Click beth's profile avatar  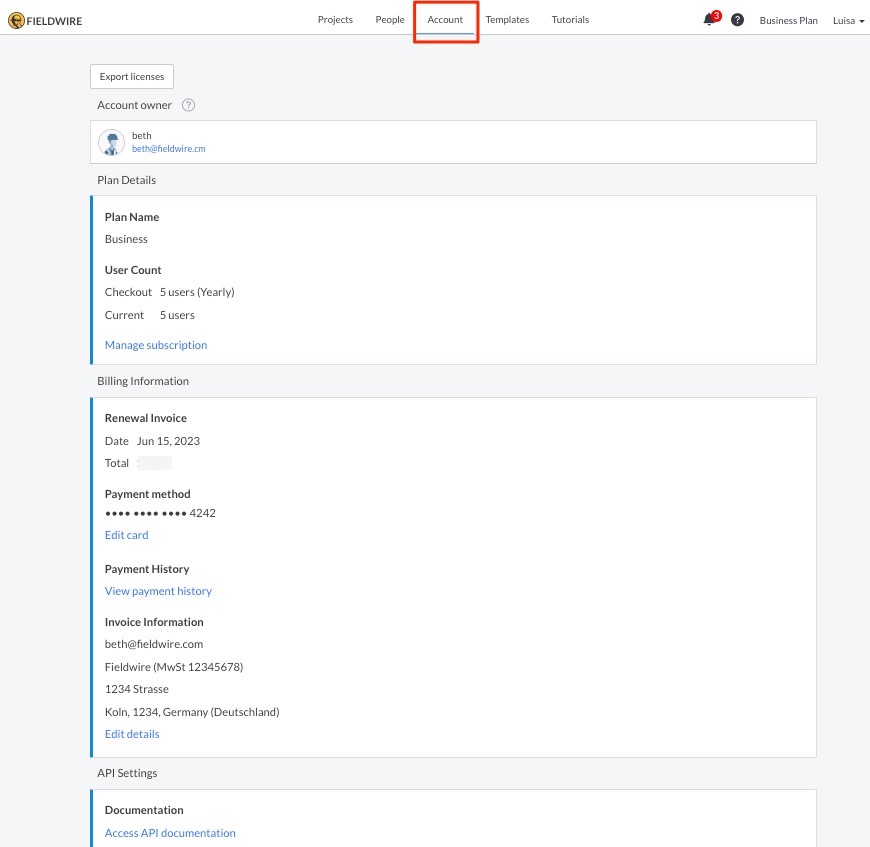[x=112, y=142]
